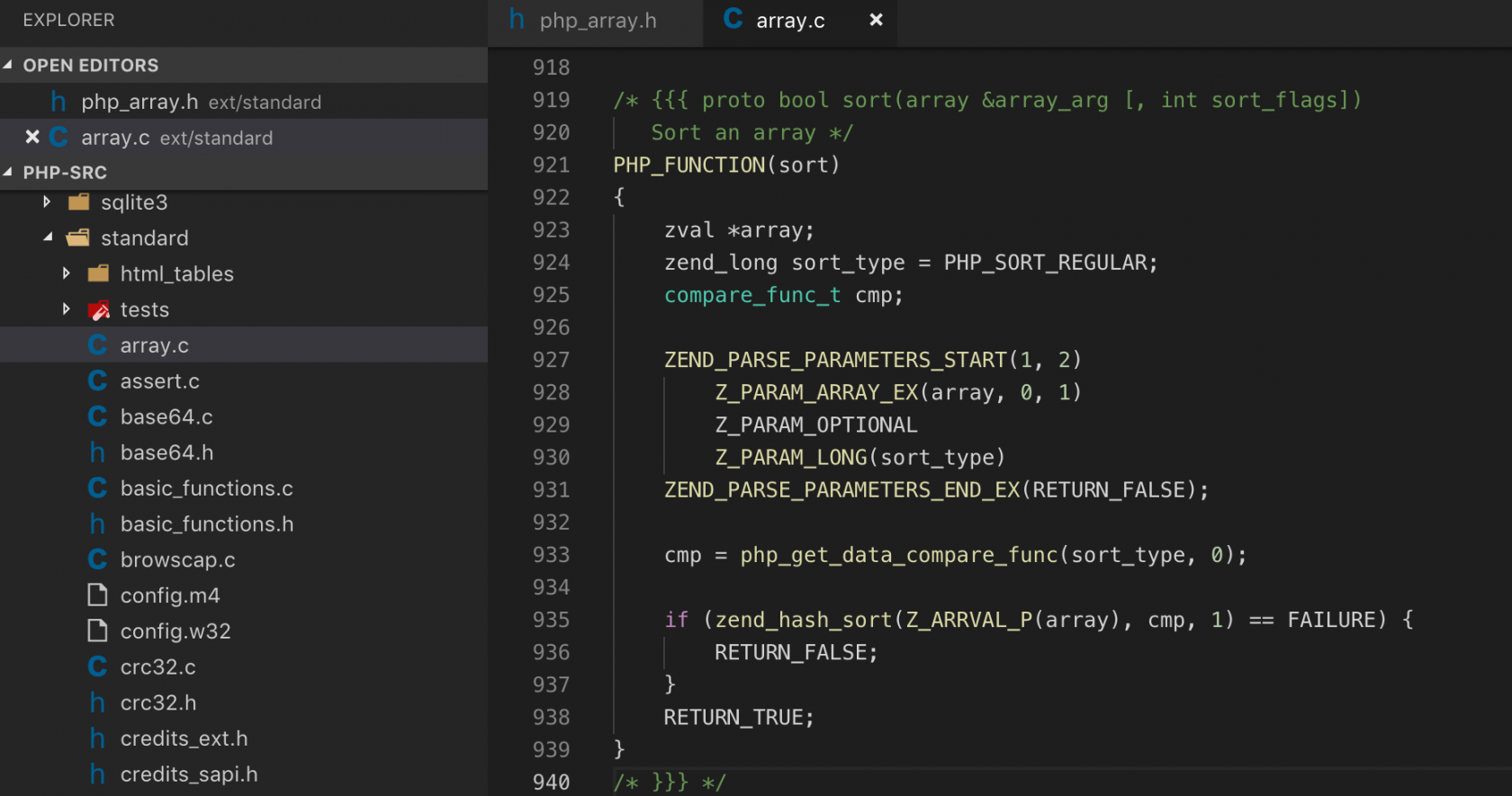
Task: Select array.c ext/standard in Open Editors
Action: [x=244, y=137]
